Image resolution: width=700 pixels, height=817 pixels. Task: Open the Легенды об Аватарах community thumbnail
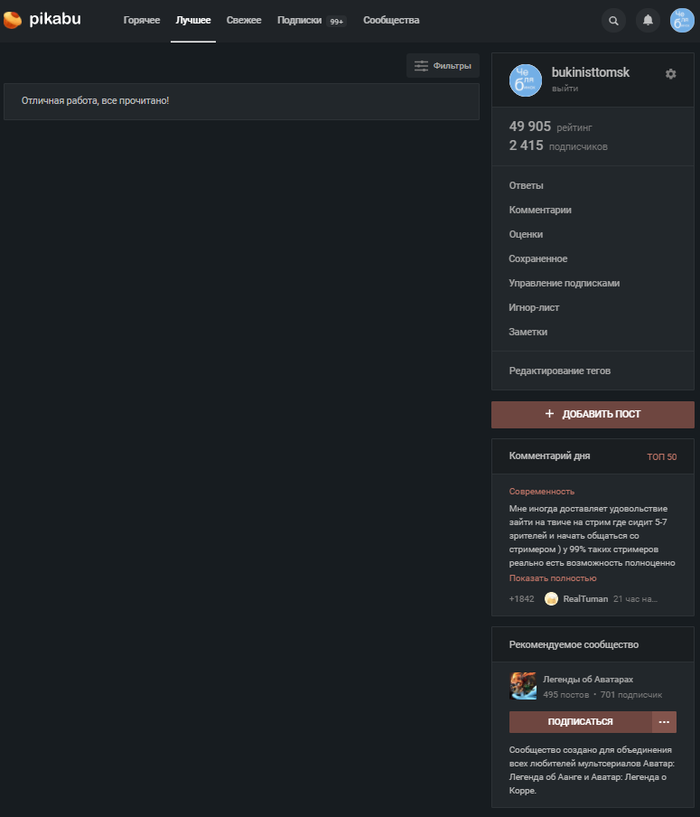(523, 686)
